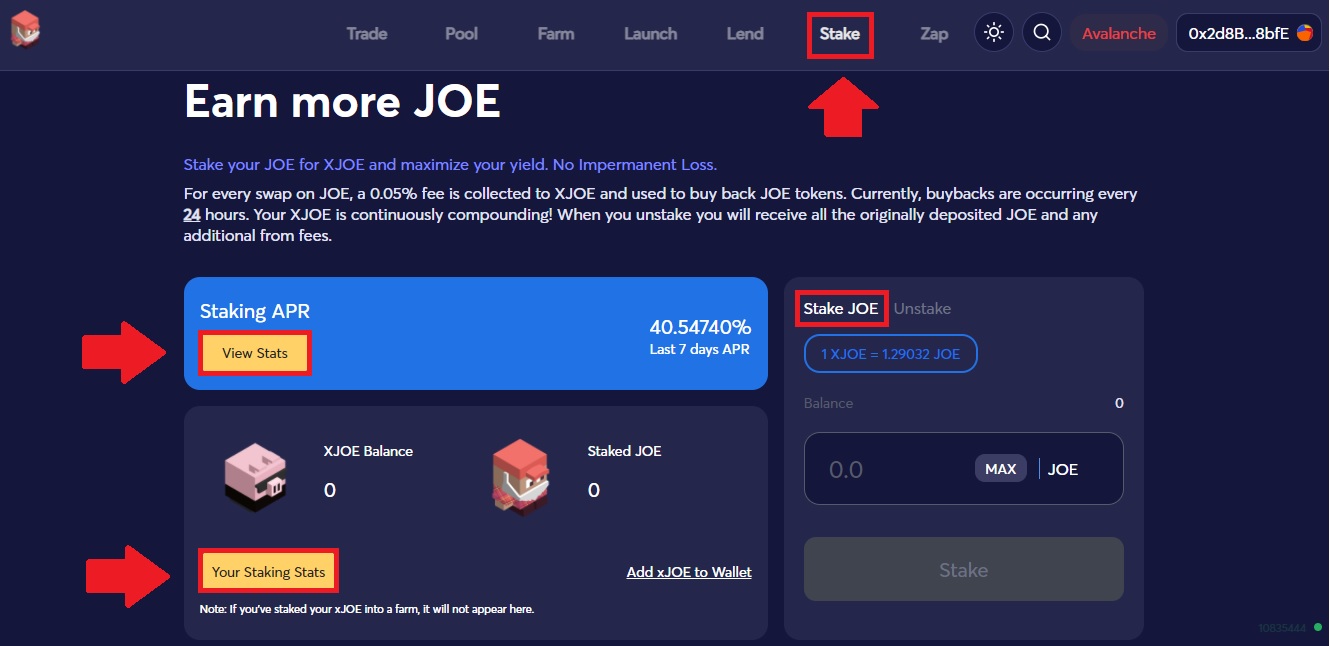This screenshot has width=1330, height=646.
Task: Click the Staked JOE character icon
Action: tap(521, 477)
